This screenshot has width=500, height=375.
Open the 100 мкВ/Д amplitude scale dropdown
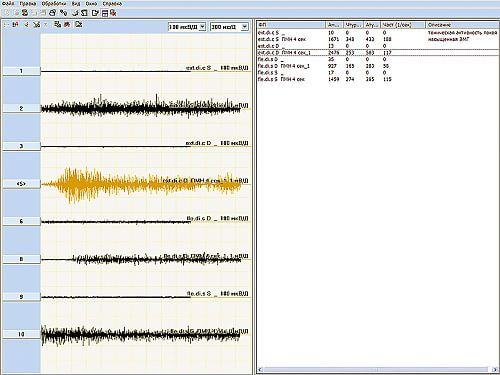click(x=202, y=27)
